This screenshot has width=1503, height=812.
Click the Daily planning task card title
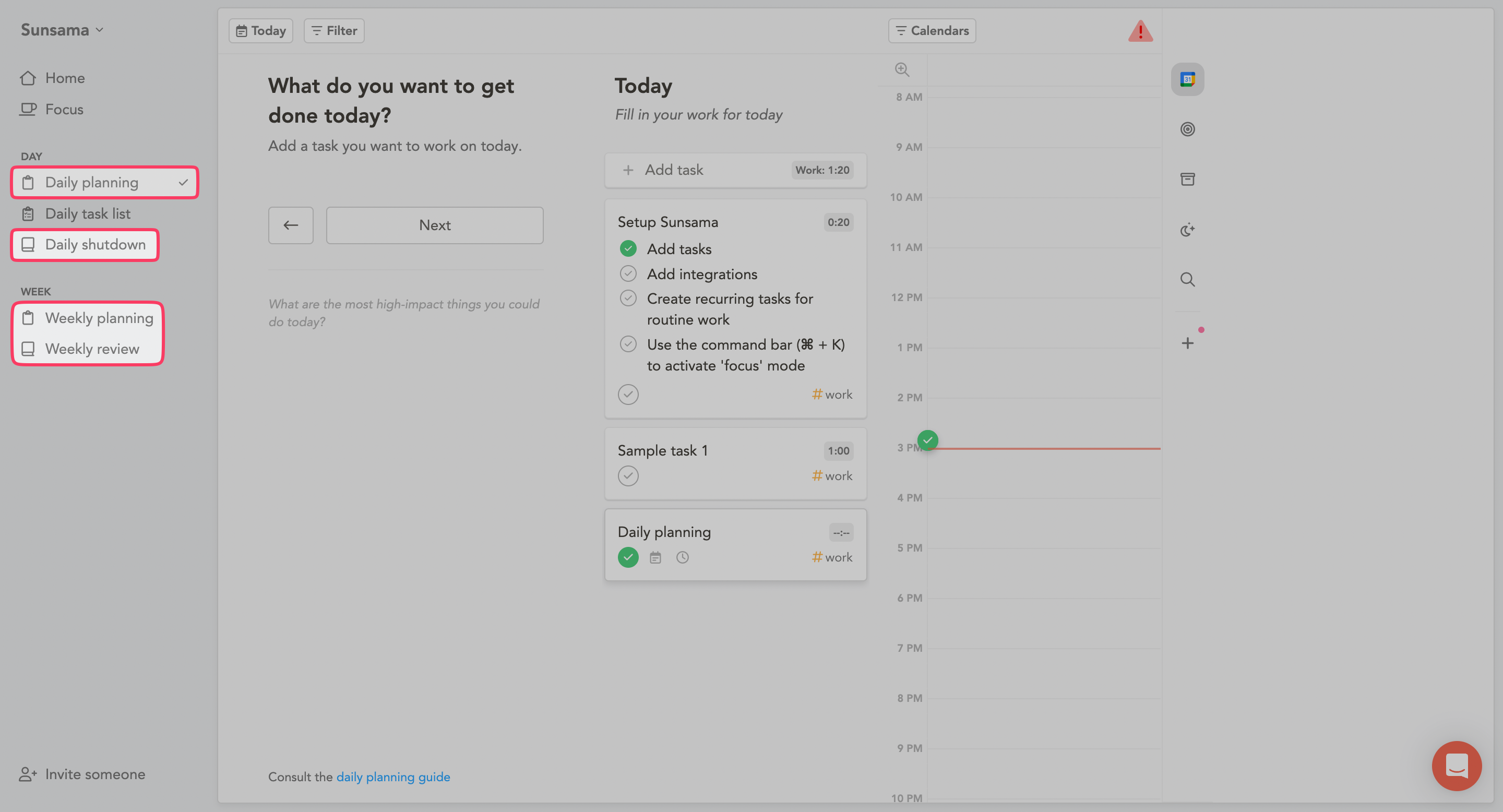[x=664, y=533]
